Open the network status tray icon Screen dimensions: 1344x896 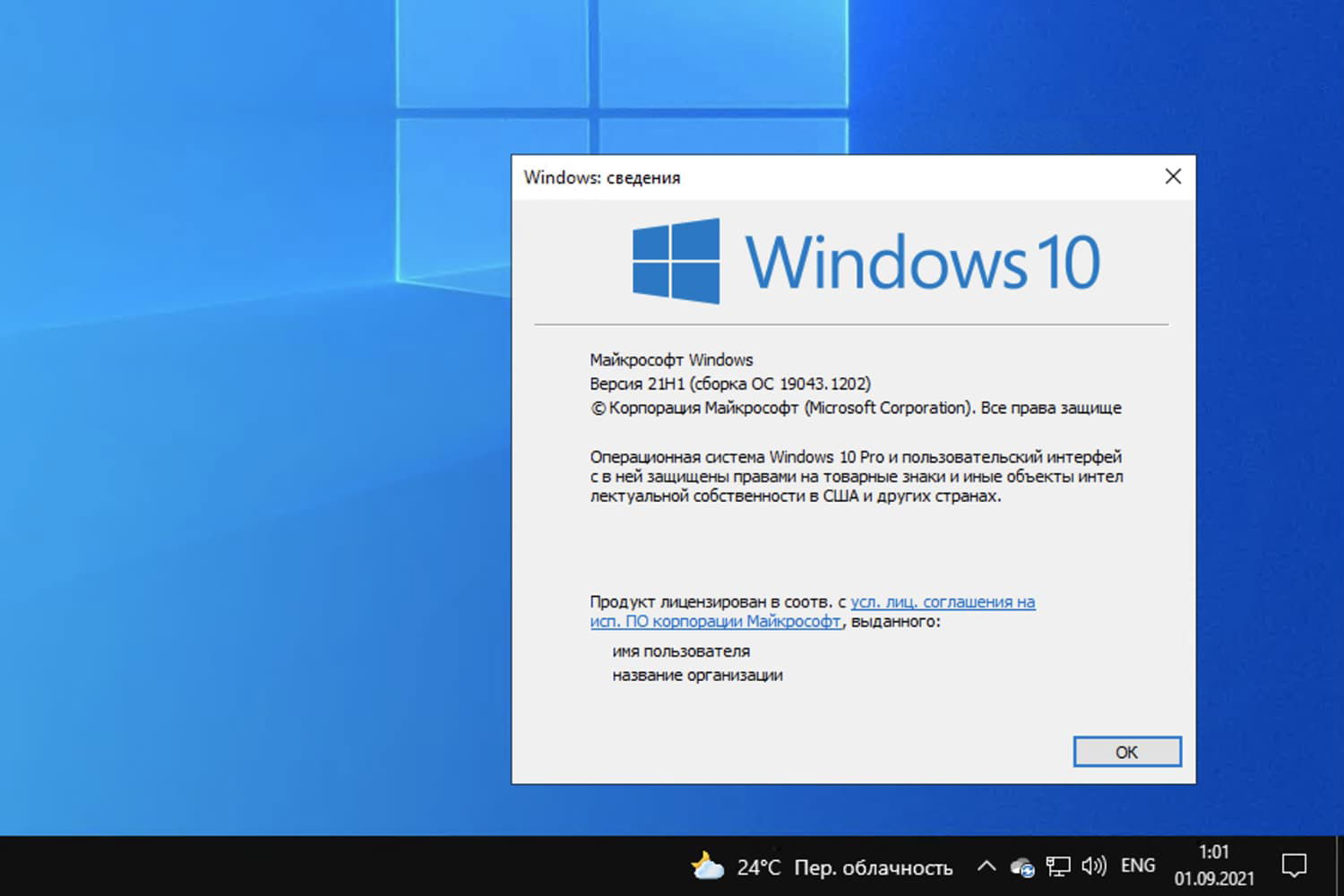click(x=1059, y=865)
